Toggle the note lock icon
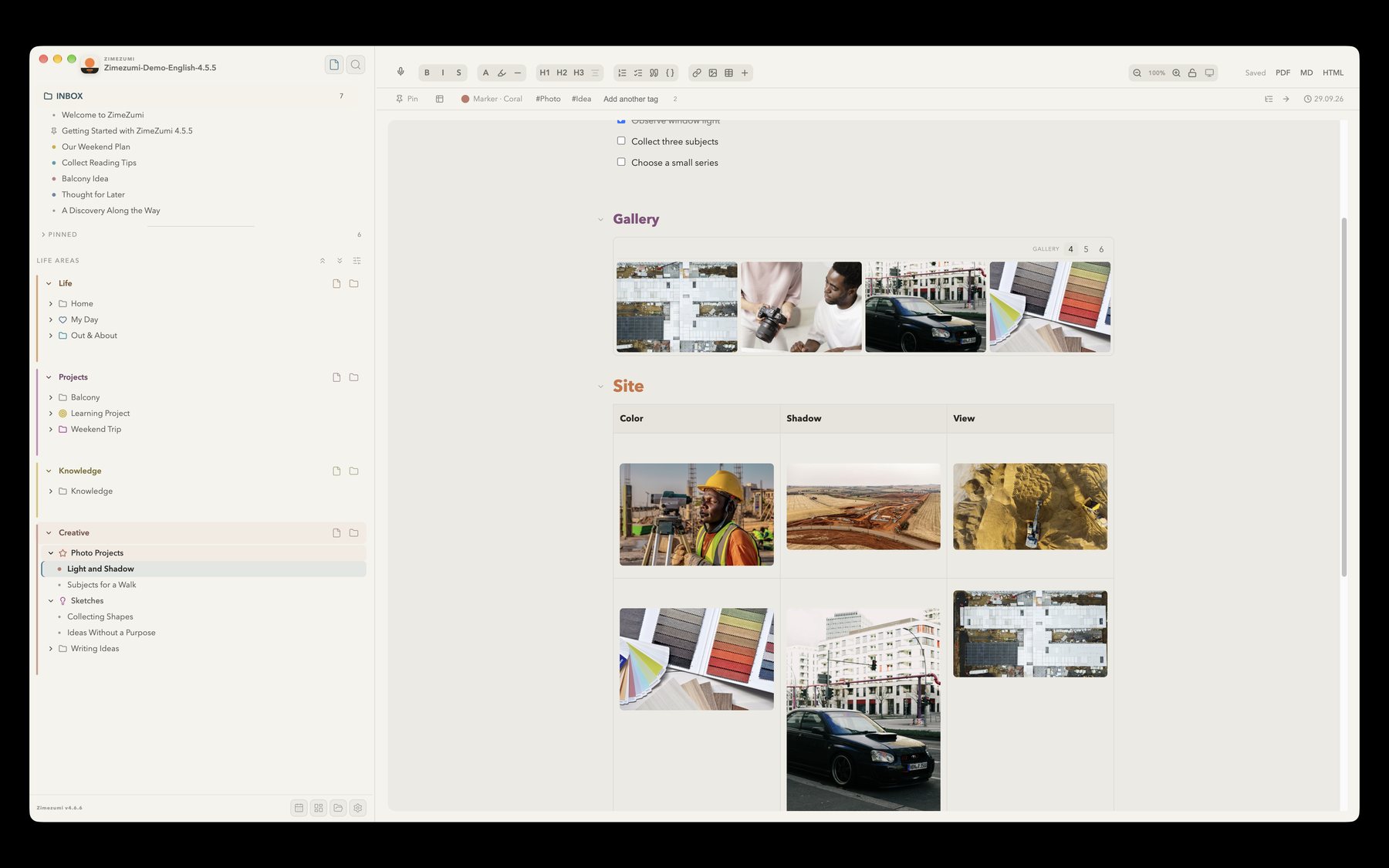The width and height of the screenshot is (1389, 868). [1192, 73]
